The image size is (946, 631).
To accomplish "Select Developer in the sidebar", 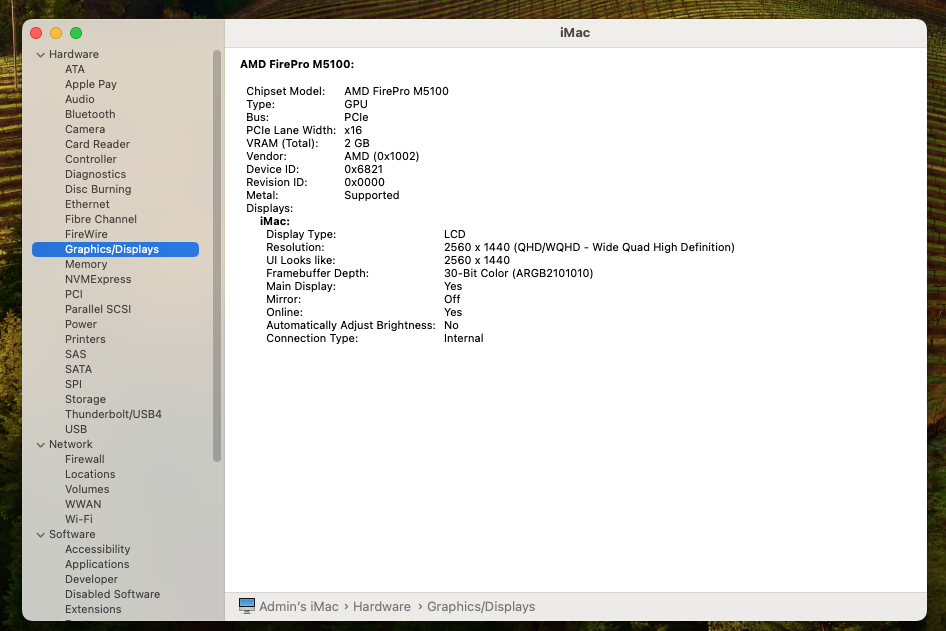I will 91,579.
